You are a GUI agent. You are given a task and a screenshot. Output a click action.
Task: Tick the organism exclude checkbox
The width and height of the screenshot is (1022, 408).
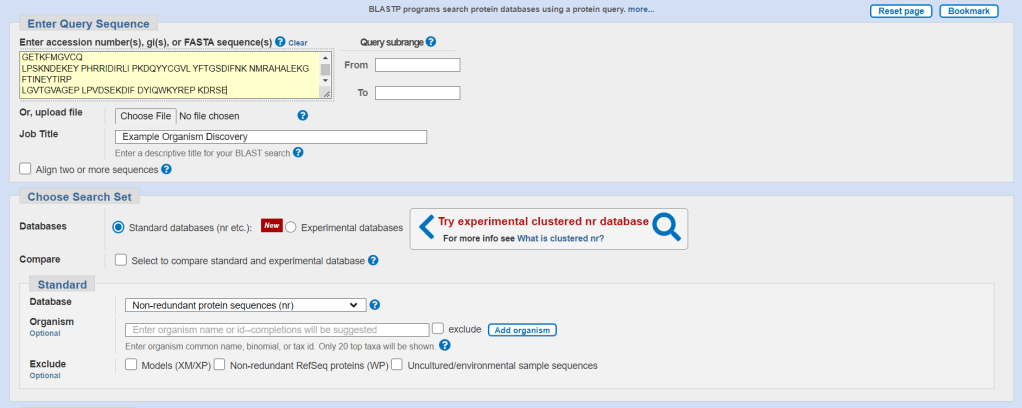[x=438, y=329]
